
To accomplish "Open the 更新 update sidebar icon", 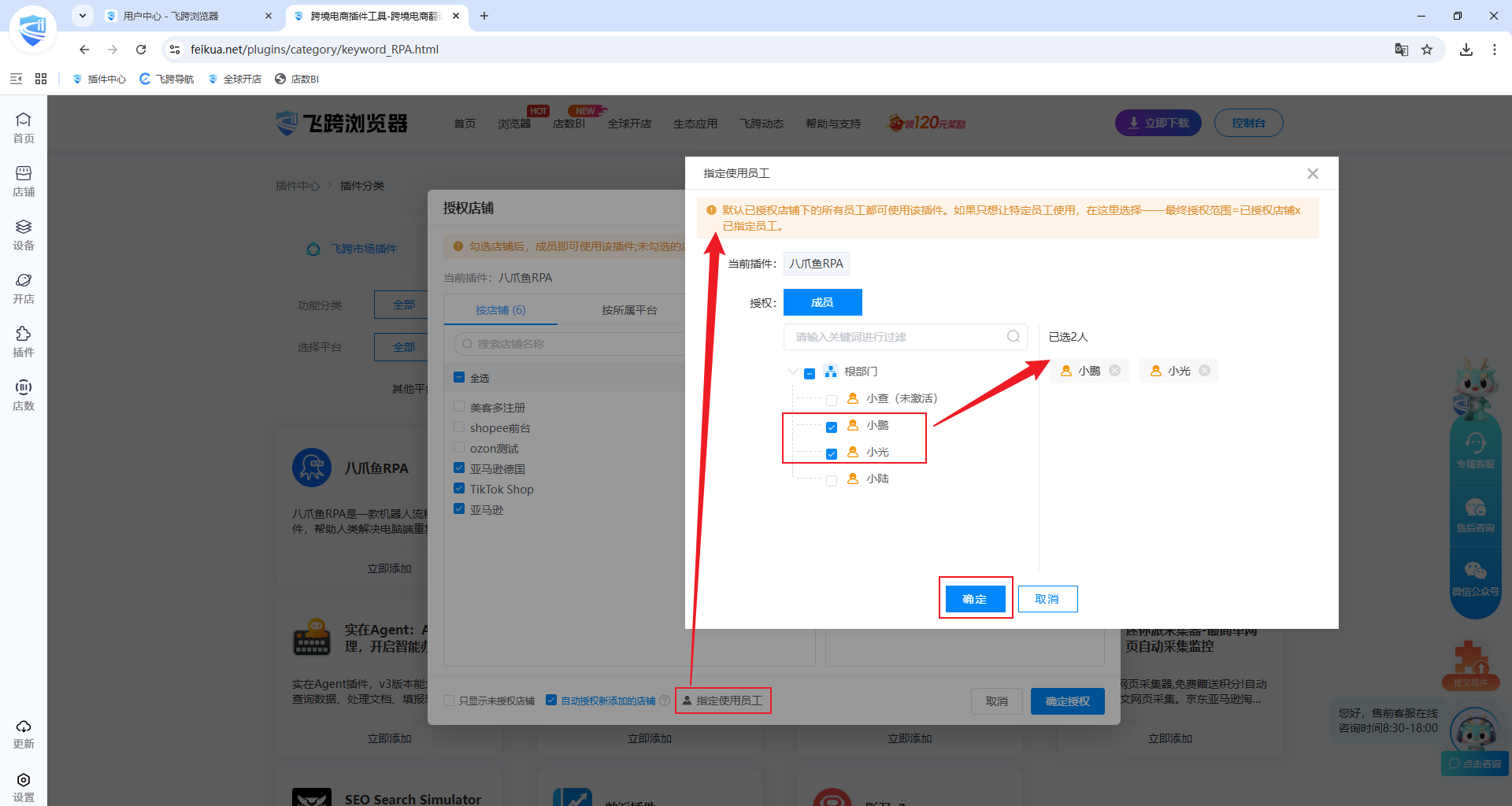I will pyautogui.click(x=24, y=734).
